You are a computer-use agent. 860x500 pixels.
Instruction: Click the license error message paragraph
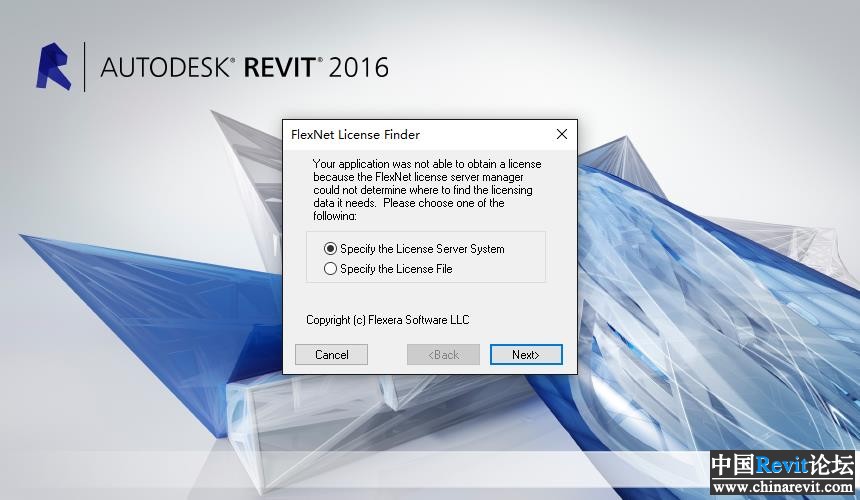pos(427,190)
